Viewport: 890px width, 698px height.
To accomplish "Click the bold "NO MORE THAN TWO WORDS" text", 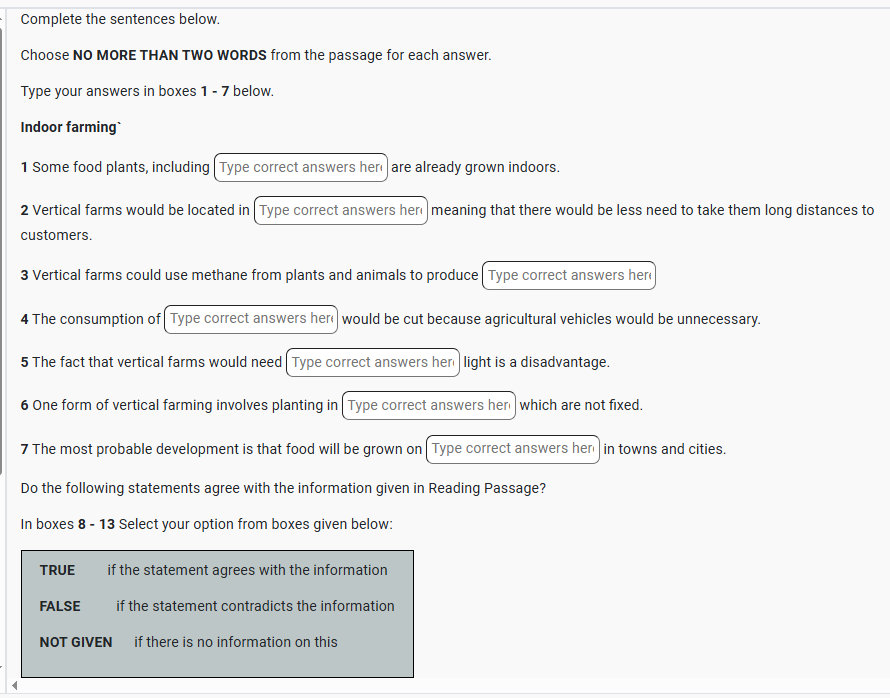I will (169, 55).
